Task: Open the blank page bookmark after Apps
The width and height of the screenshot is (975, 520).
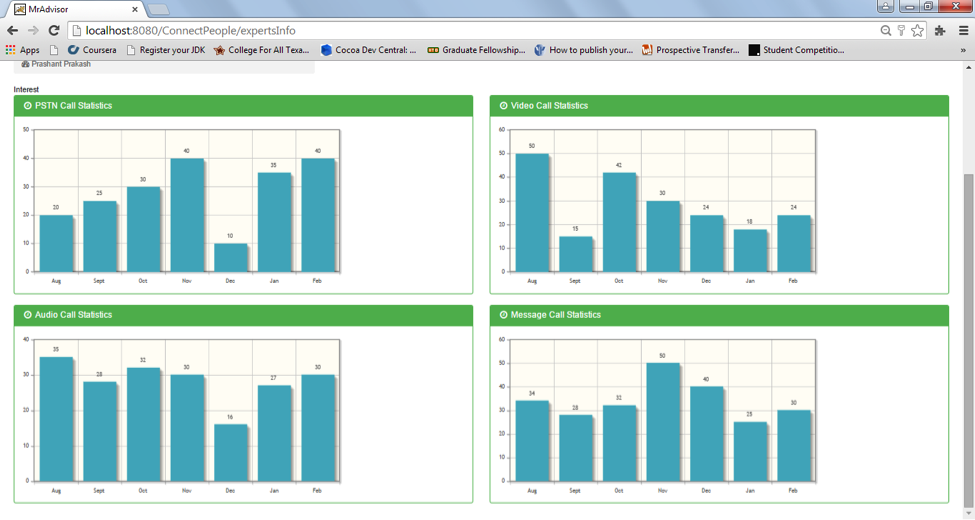Action: pos(54,50)
